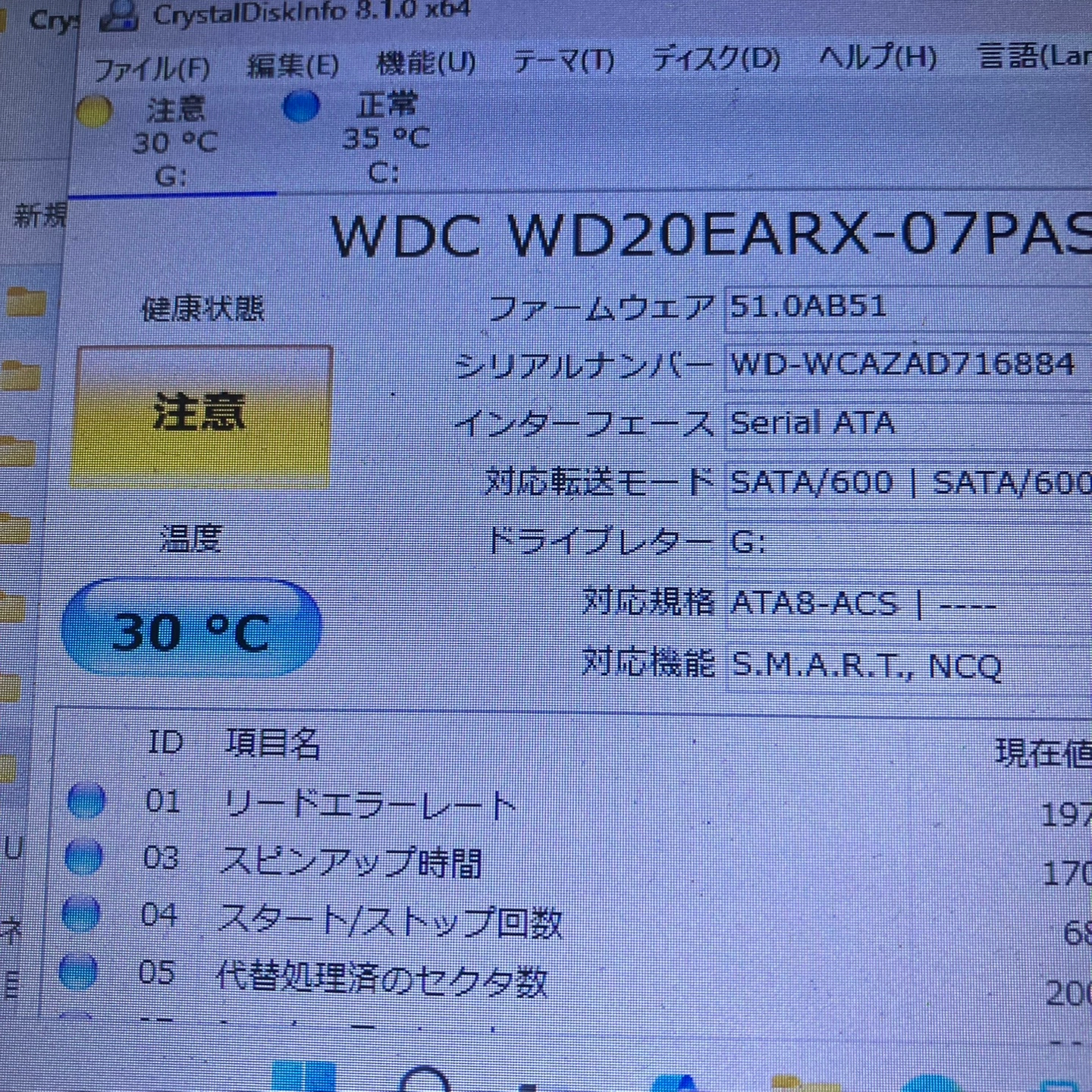Click the features field S.M.A.R.T., NCQ

tap(908, 666)
